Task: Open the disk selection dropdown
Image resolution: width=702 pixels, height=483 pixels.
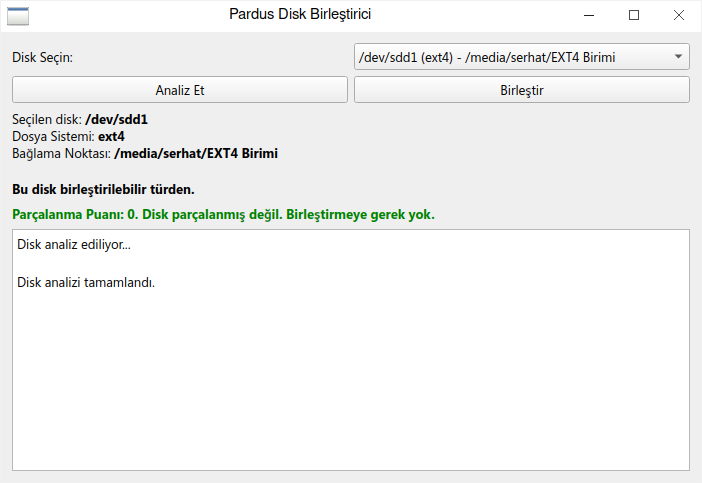Action: pyautogui.click(x=522, y=57)
